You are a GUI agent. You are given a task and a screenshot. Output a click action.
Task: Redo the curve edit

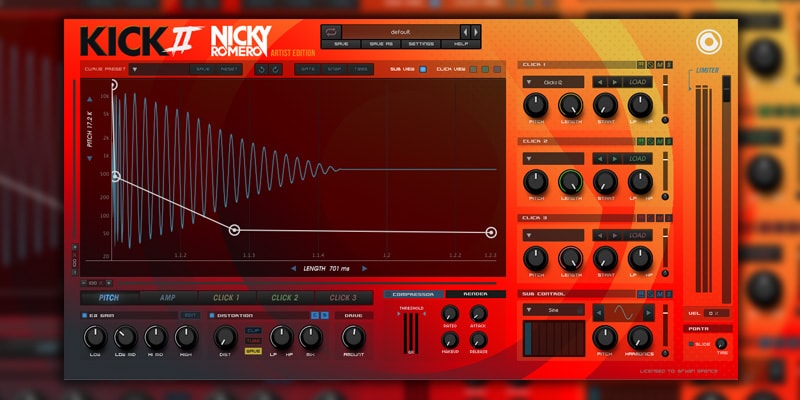pos(276,69)
